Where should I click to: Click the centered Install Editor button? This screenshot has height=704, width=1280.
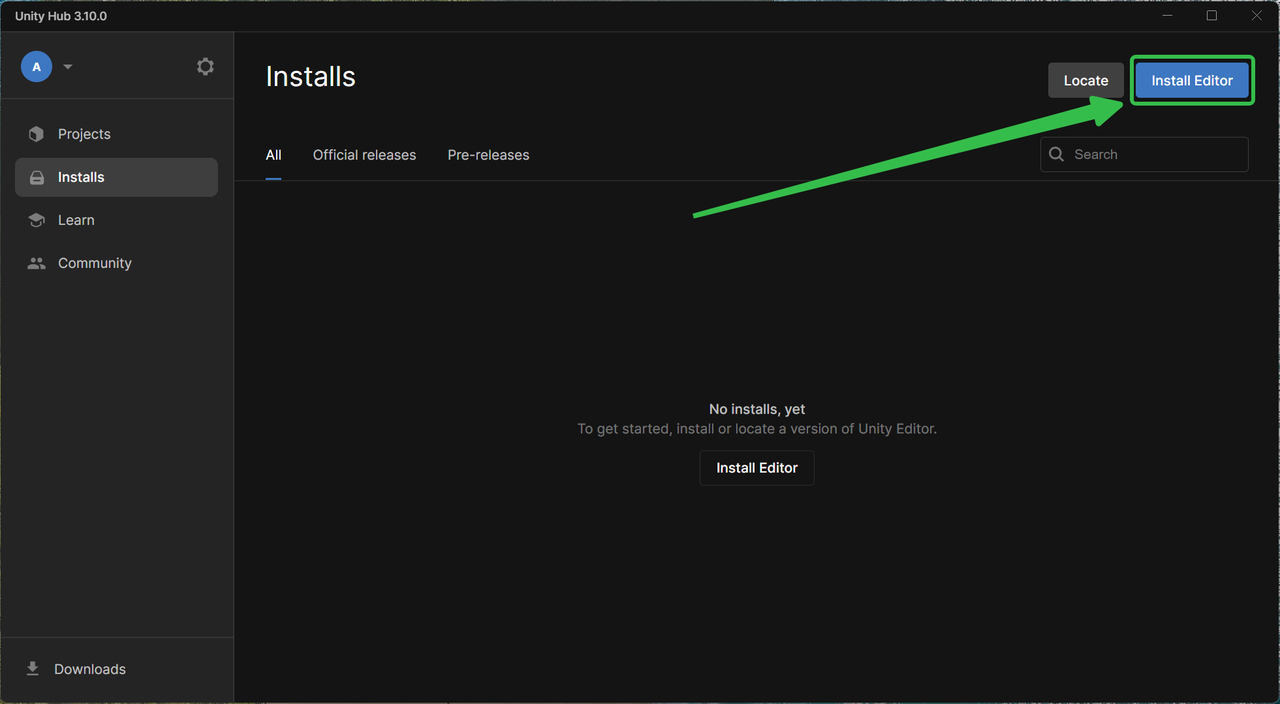coord(757,467)
